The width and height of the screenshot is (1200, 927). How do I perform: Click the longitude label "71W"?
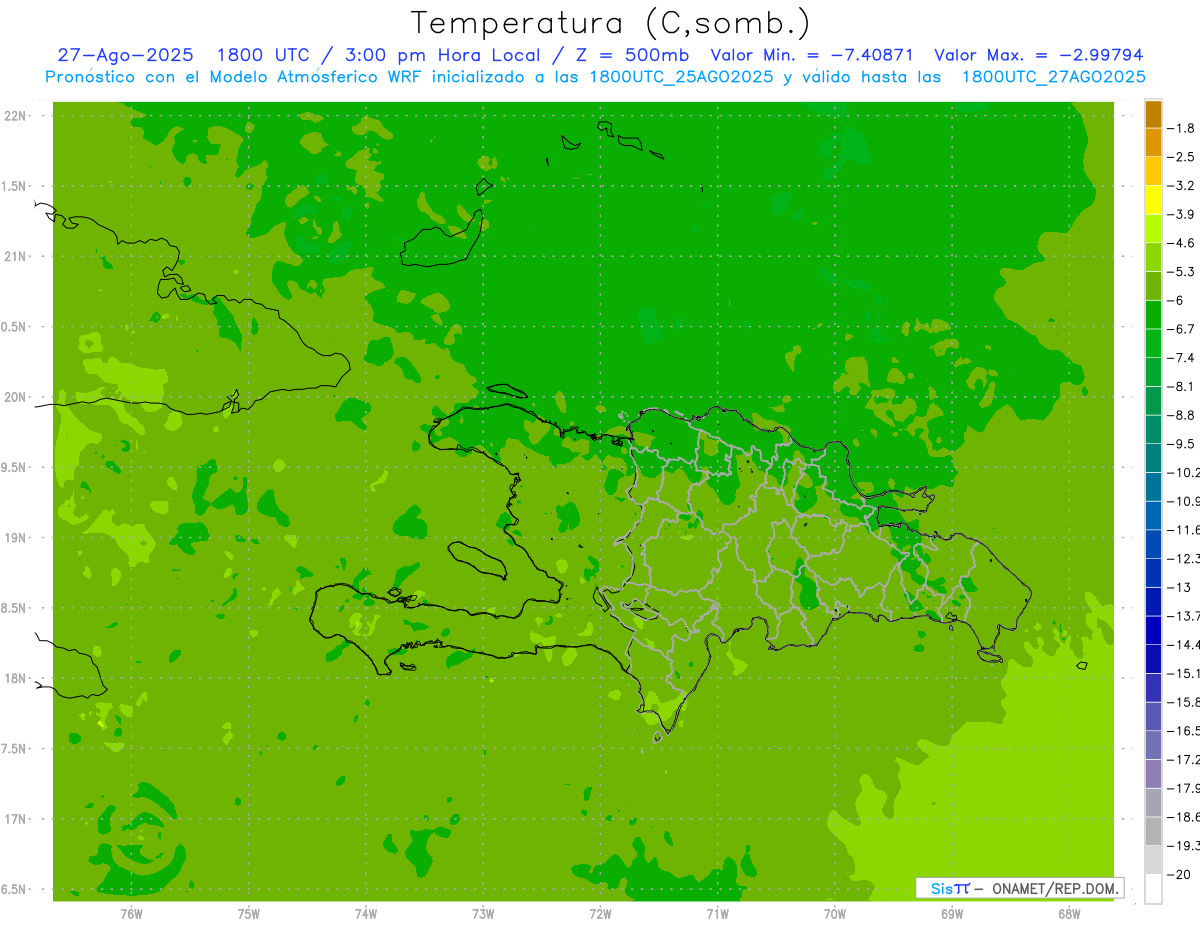pyautogui.click(x=717, y=914)
